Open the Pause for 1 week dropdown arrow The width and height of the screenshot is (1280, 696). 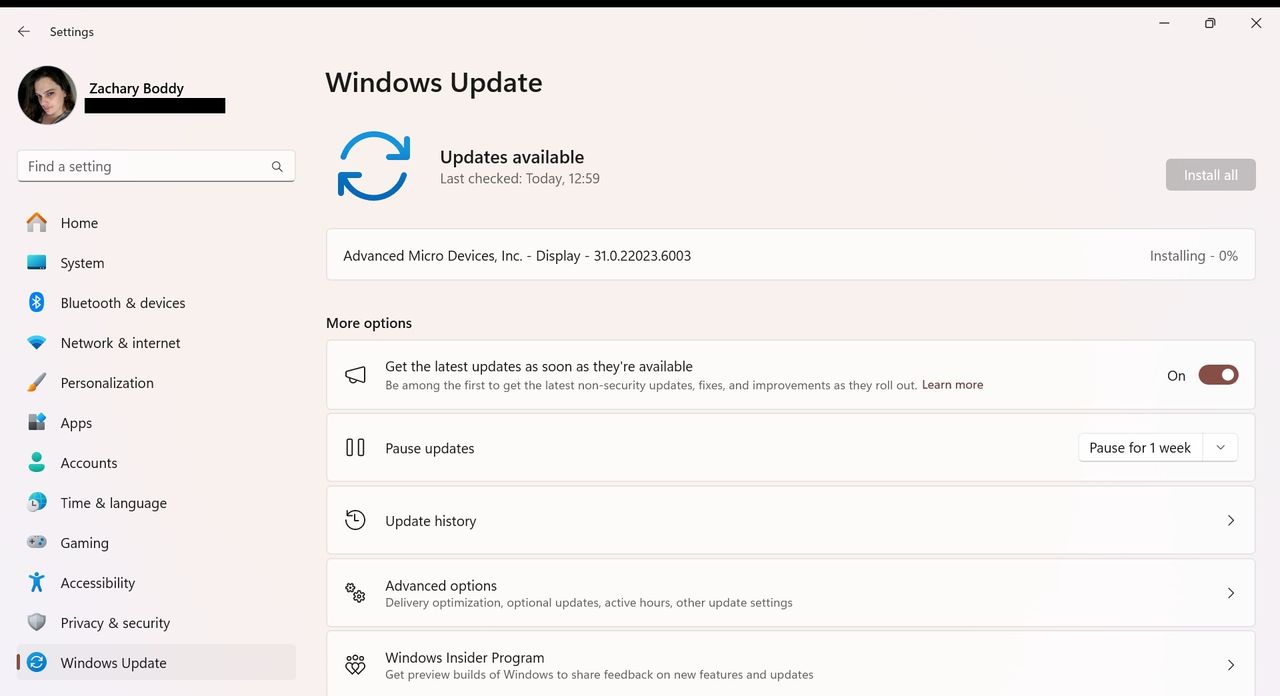point(1220,448)
